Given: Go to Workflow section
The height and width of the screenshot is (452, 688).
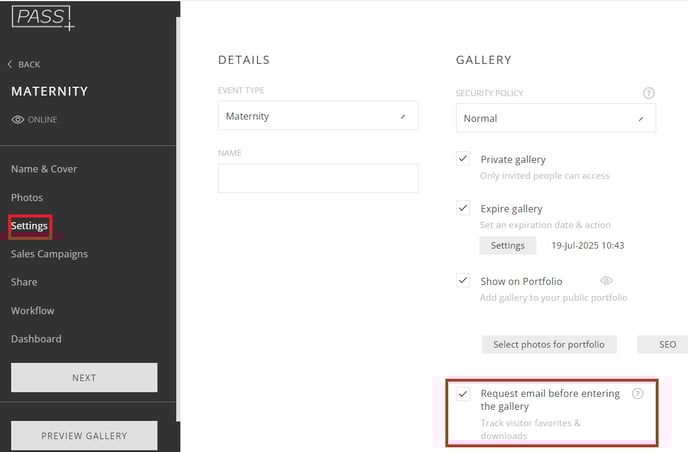Looking at the screenshot, I should tap(33, 311).
